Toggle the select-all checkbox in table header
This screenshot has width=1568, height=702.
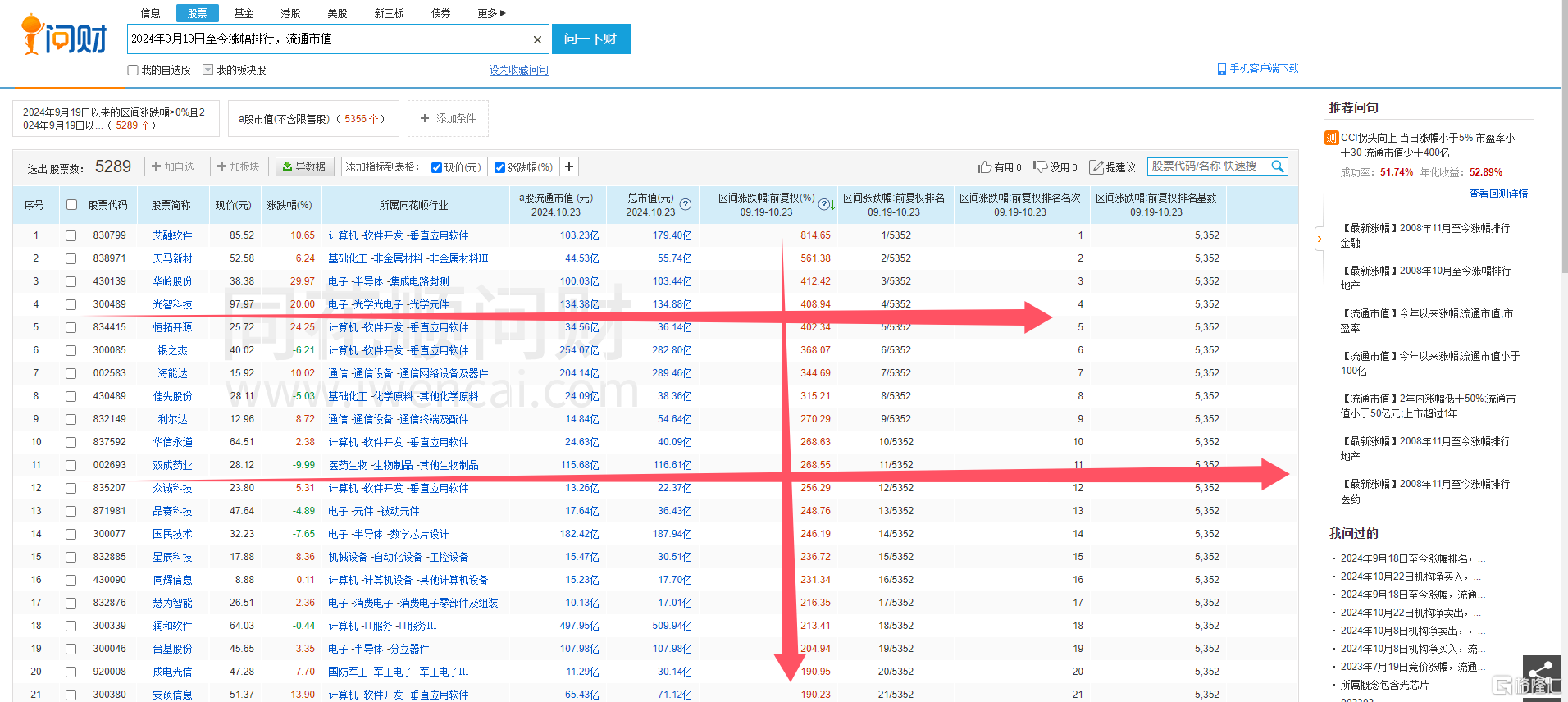pos(71,205)
